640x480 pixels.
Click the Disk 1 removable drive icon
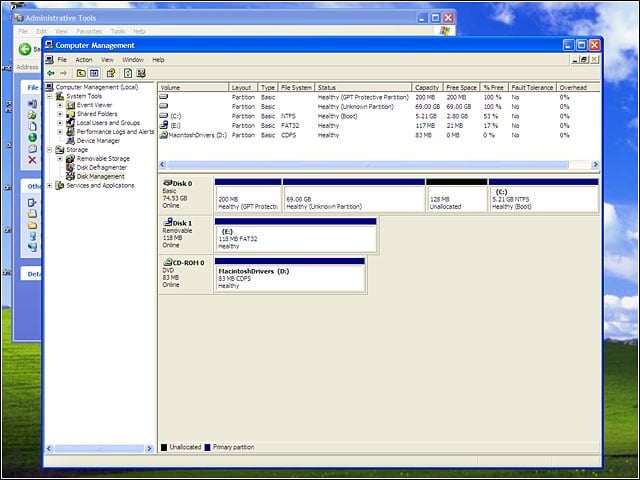[167, 222]
